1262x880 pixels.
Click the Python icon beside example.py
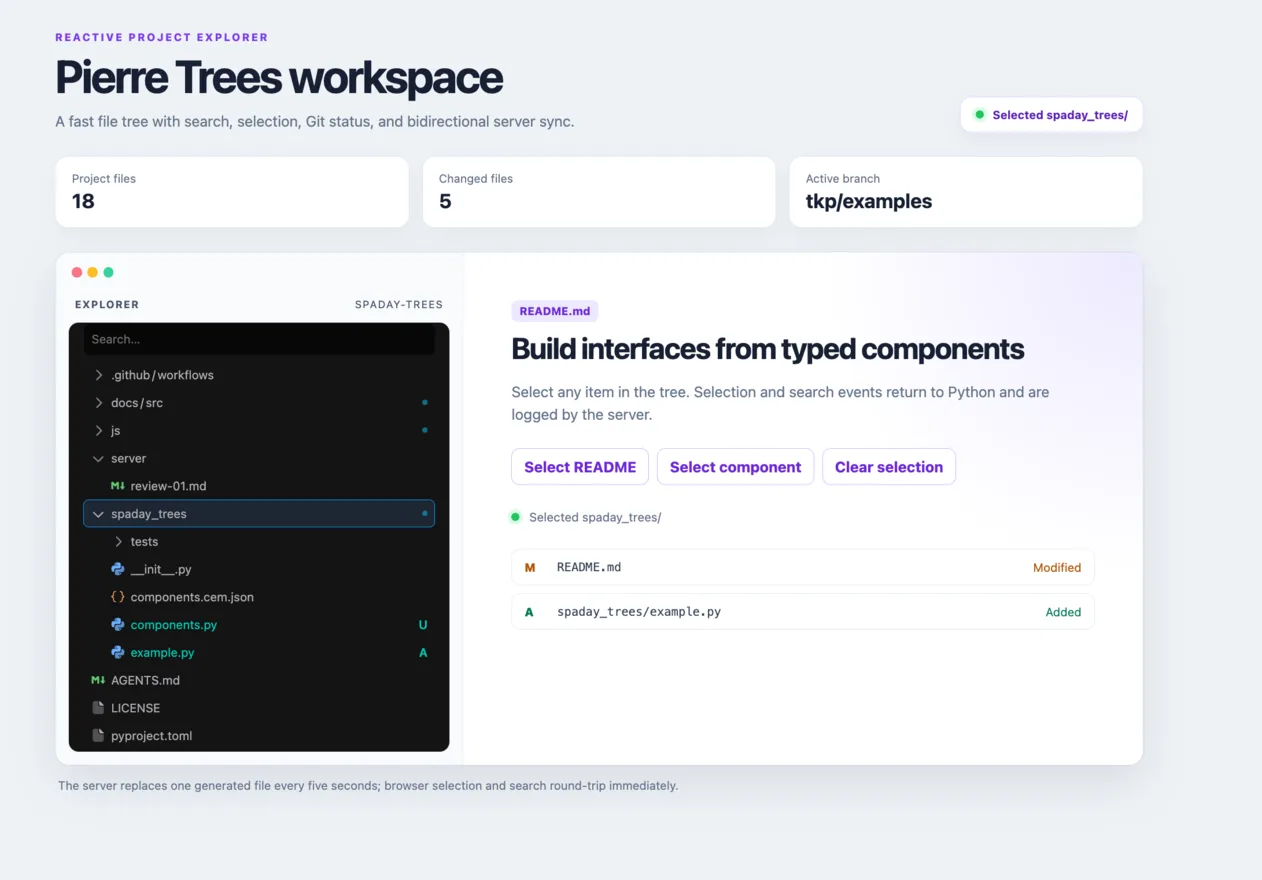[117, 652]
